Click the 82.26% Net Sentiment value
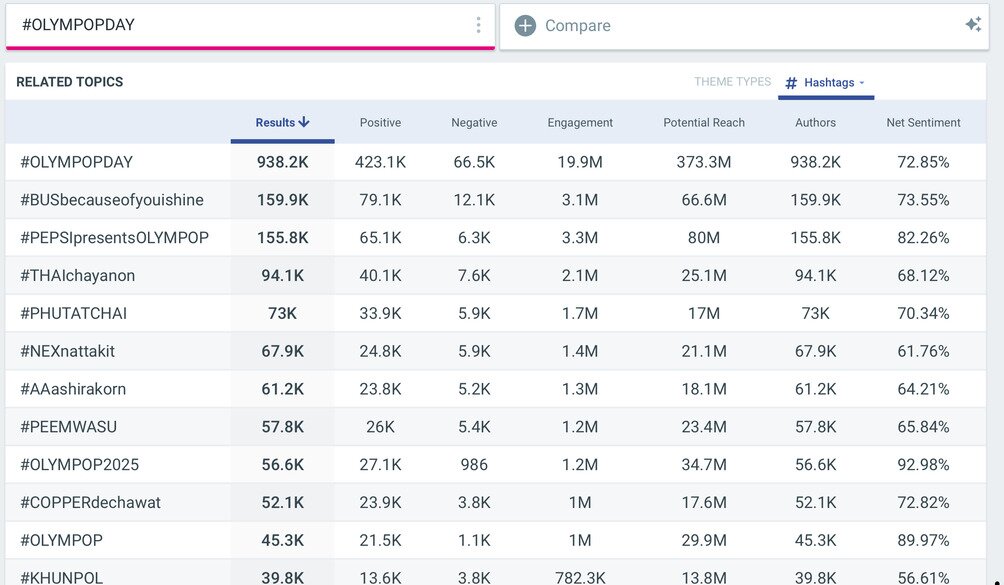The image size is (1004, 585). pyautogui.click(x=923, y=237)
